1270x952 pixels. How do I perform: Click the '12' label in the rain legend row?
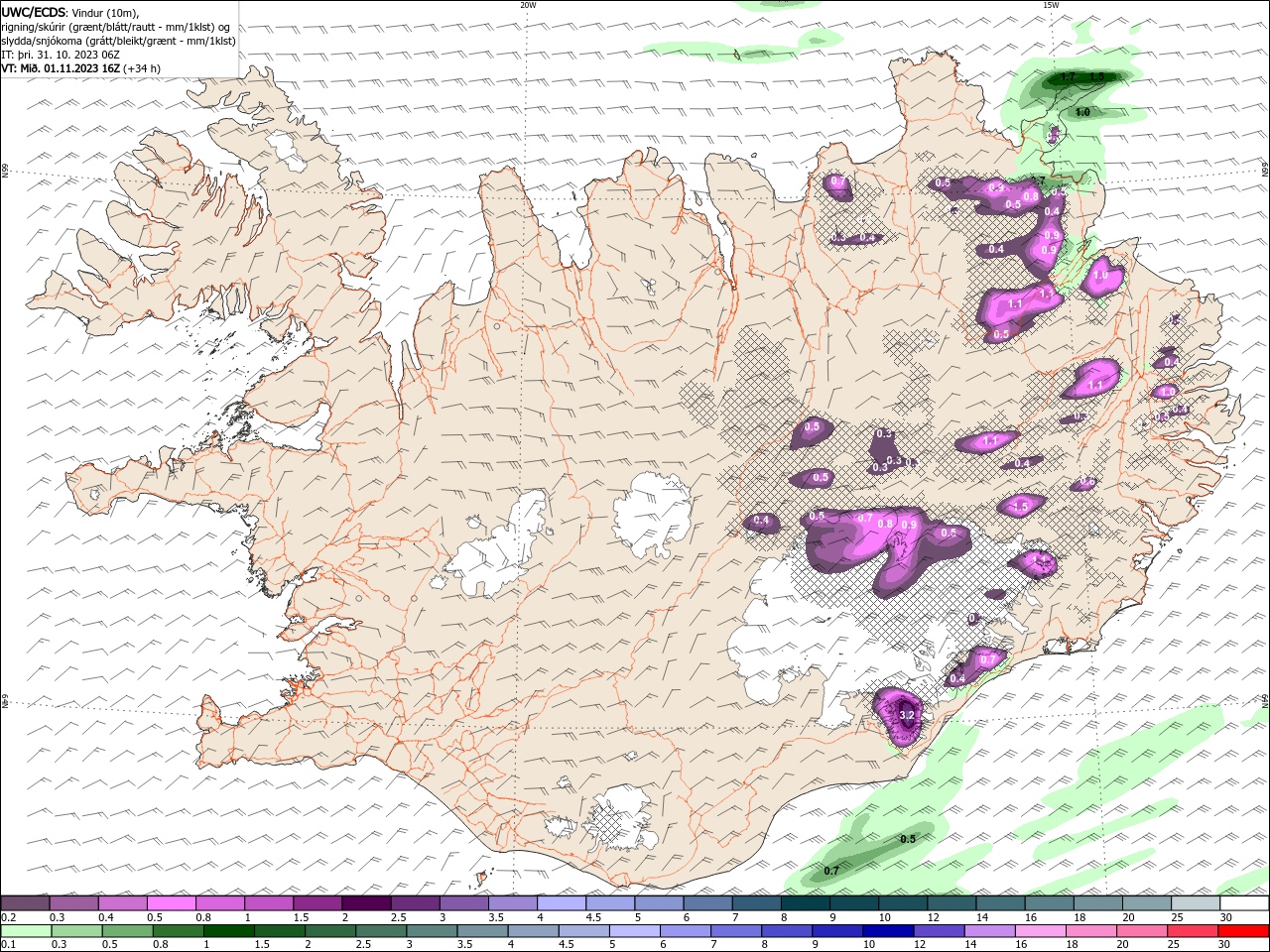918,945
